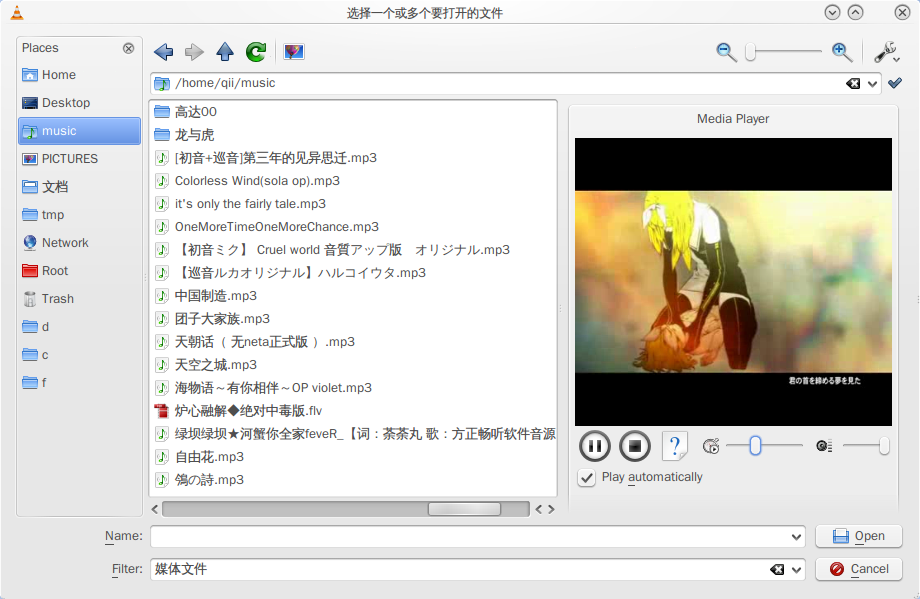The height and width of the screenshot is (599, 920).
Task: Expand the Filter dropdown list
Action: (796, 570)
